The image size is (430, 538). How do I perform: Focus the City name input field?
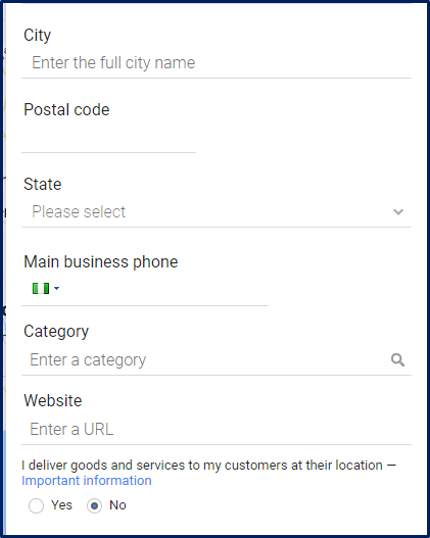[217, 63]
